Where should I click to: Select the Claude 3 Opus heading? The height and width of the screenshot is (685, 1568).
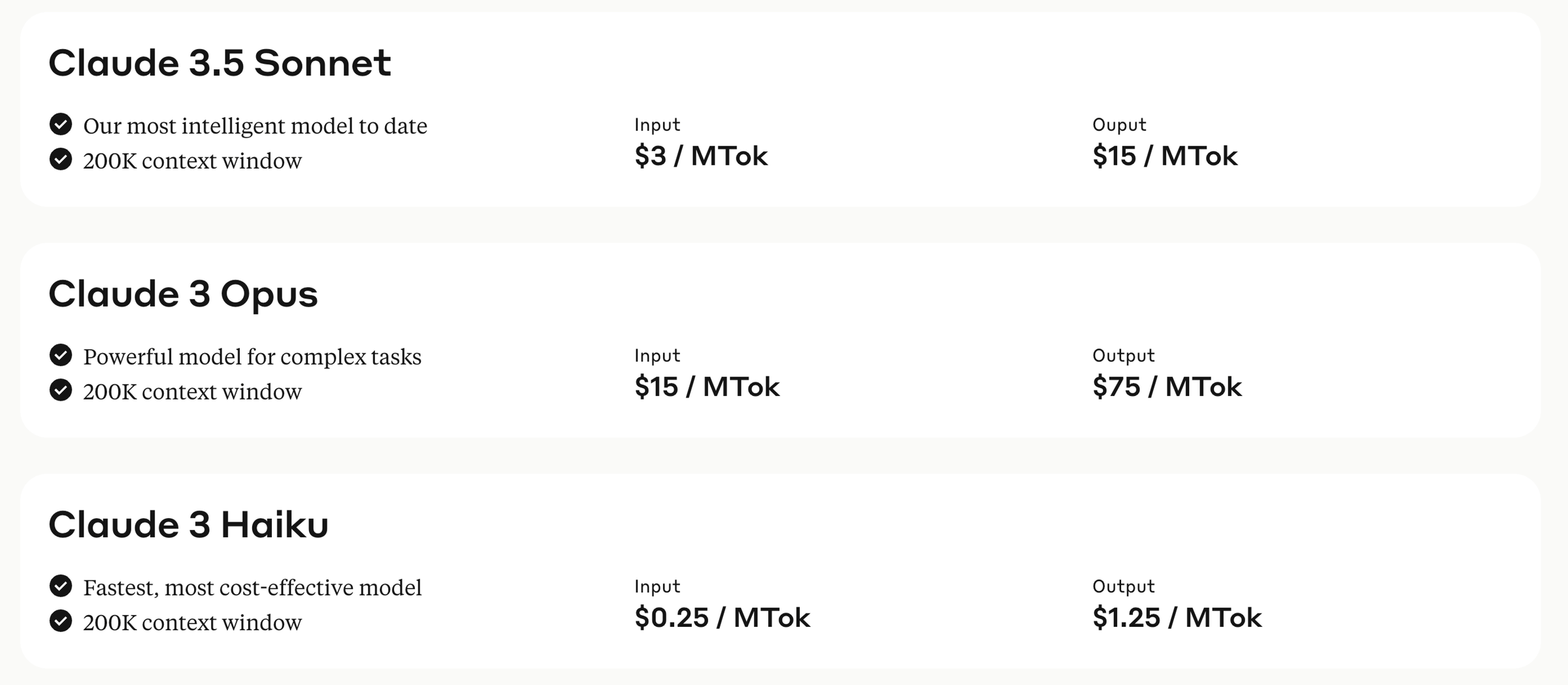pos(183,294)
